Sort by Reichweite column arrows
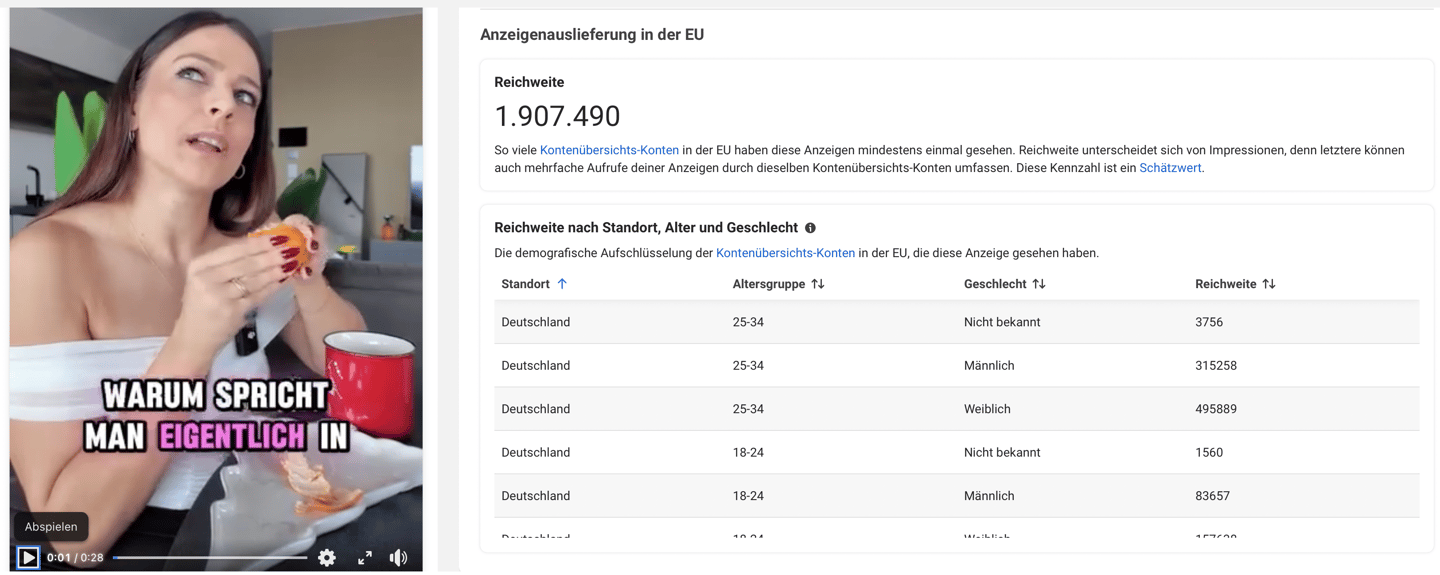 click(1269, 284)
